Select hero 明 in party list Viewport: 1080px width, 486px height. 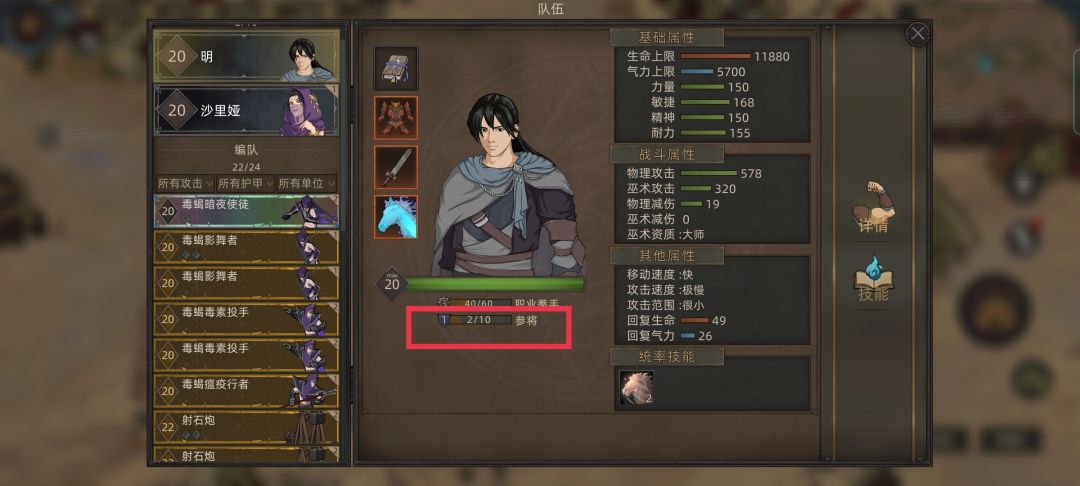tap(247, 56)
